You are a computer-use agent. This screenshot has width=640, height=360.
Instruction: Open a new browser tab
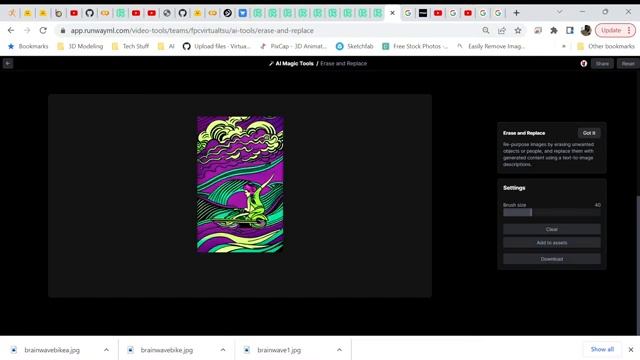coord(516,13)
